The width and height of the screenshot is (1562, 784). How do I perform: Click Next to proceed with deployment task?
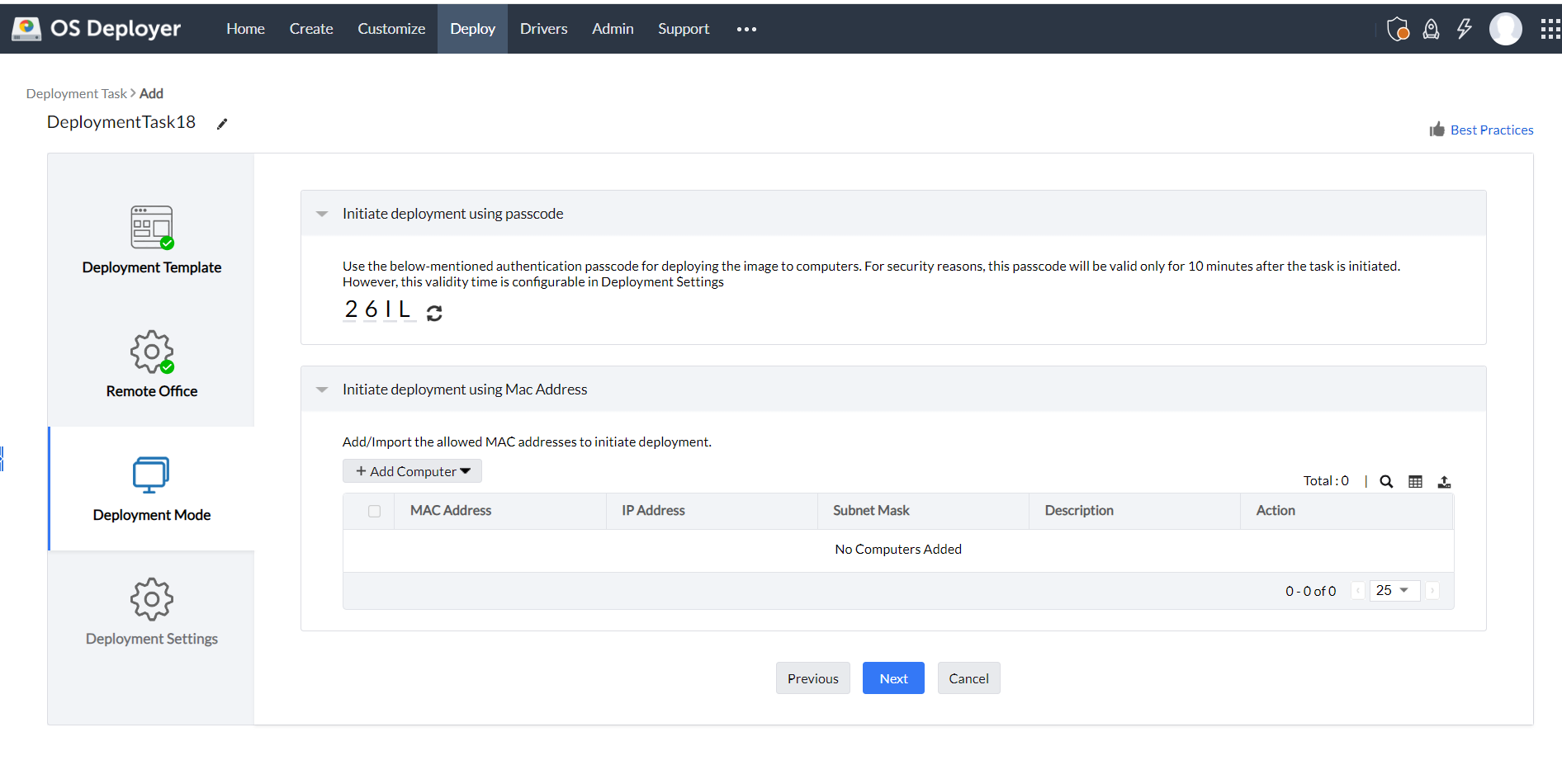[x=892, y=678]
